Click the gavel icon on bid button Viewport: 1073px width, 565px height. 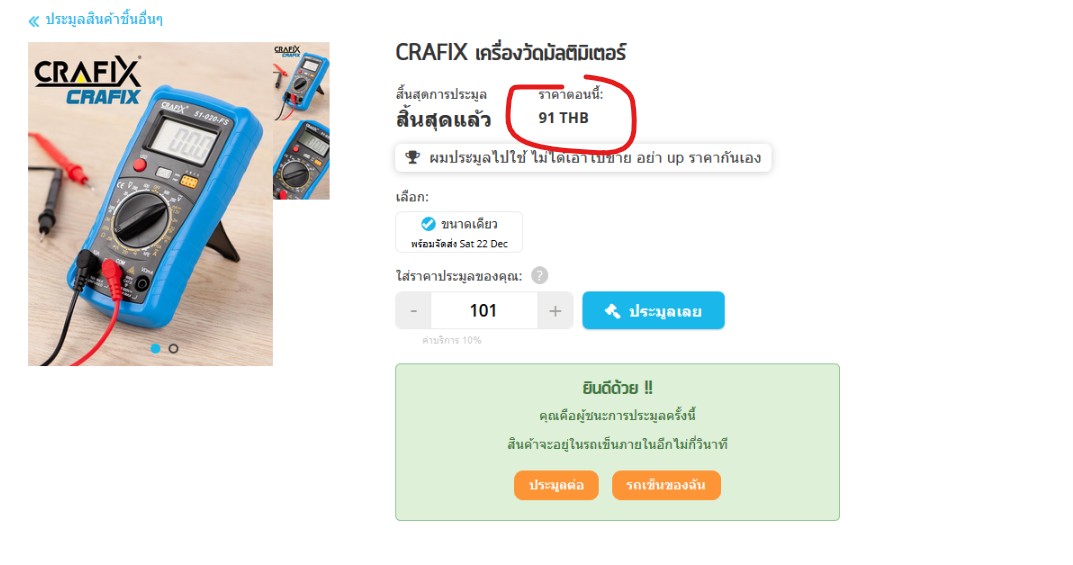tap(612, 311)
